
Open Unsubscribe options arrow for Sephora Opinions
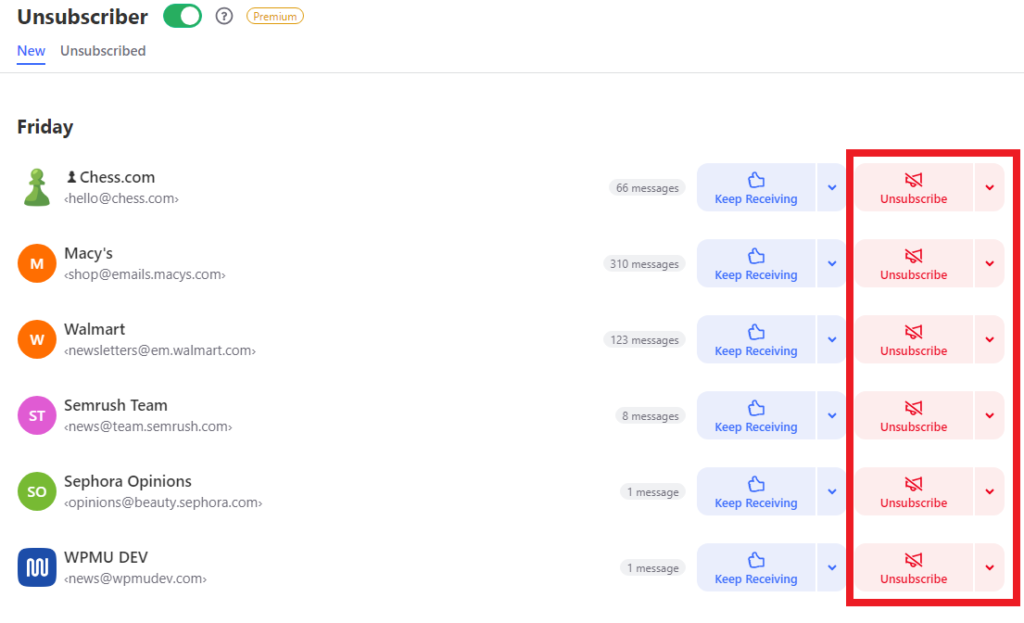(x=989, y=491)
